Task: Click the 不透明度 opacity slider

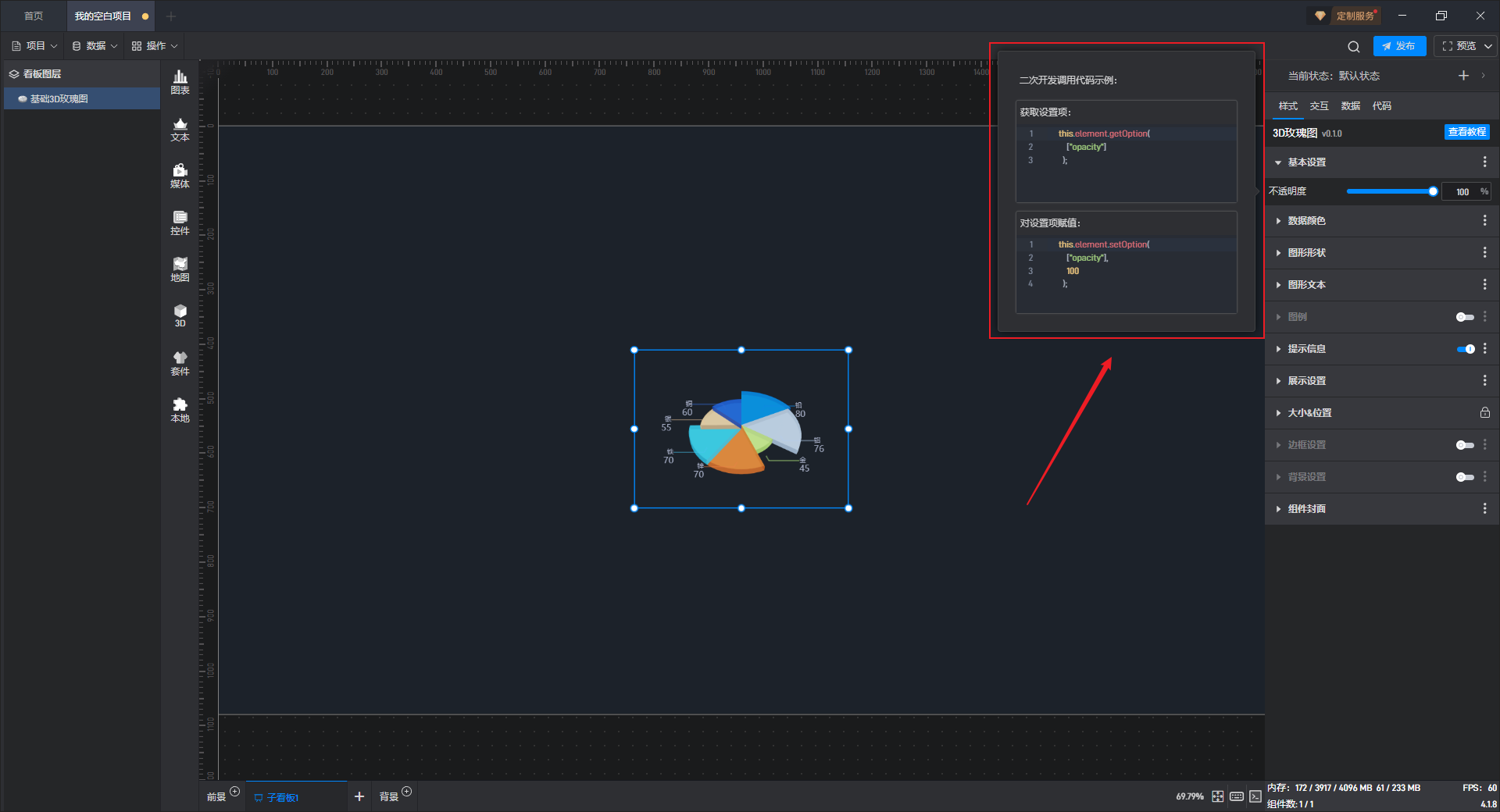Action: pyautogui.click(x=1391, y=191)
